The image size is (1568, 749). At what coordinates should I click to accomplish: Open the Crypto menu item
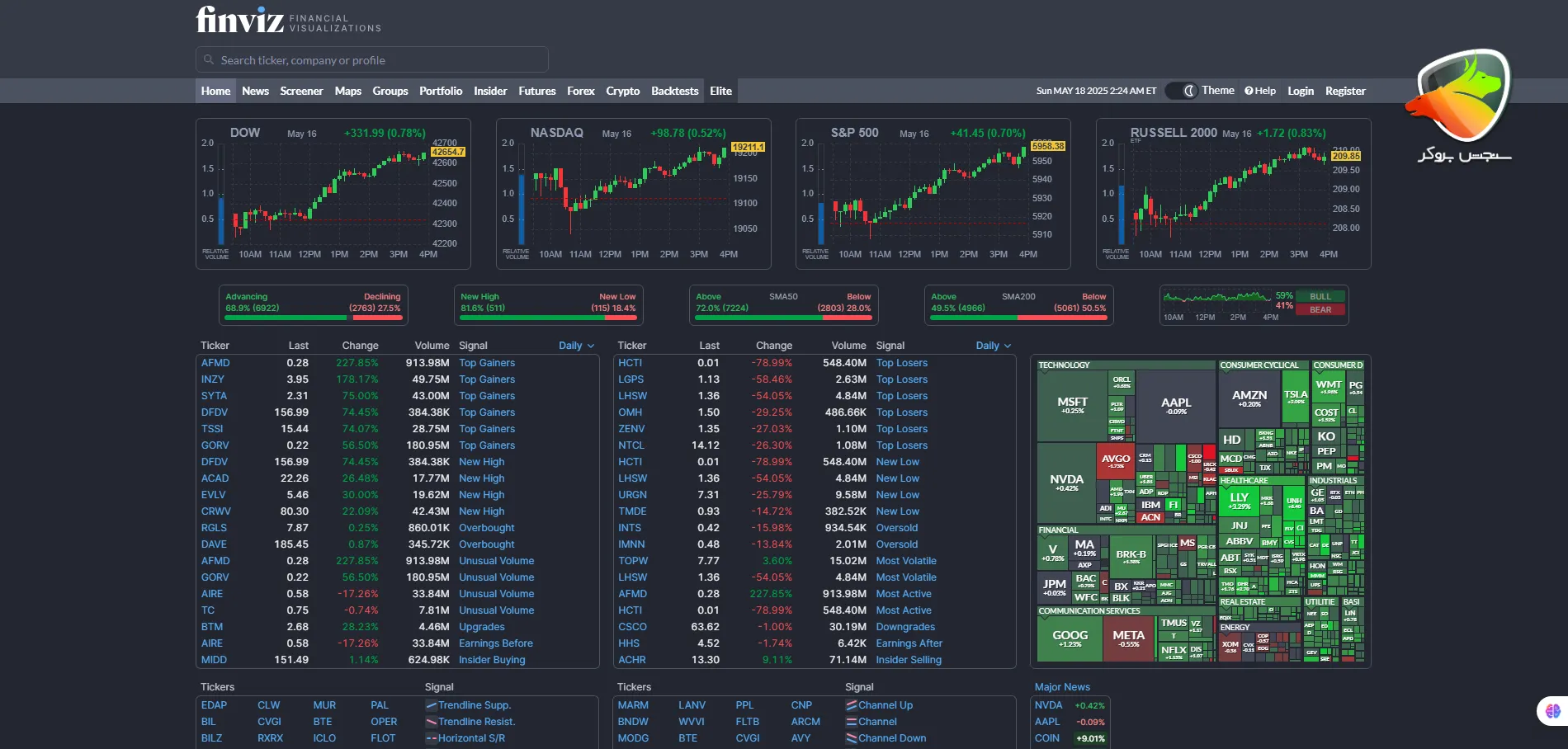tap(622, 91)
